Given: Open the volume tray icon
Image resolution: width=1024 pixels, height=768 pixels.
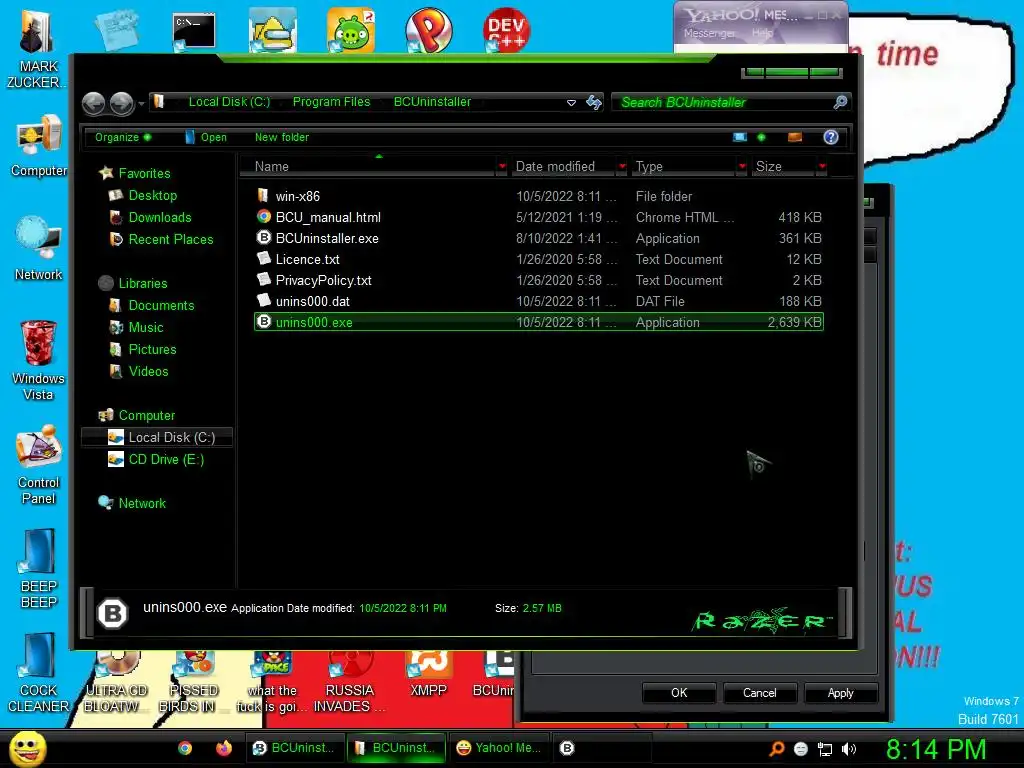Looking at the screenshot, I should point(848,749).
